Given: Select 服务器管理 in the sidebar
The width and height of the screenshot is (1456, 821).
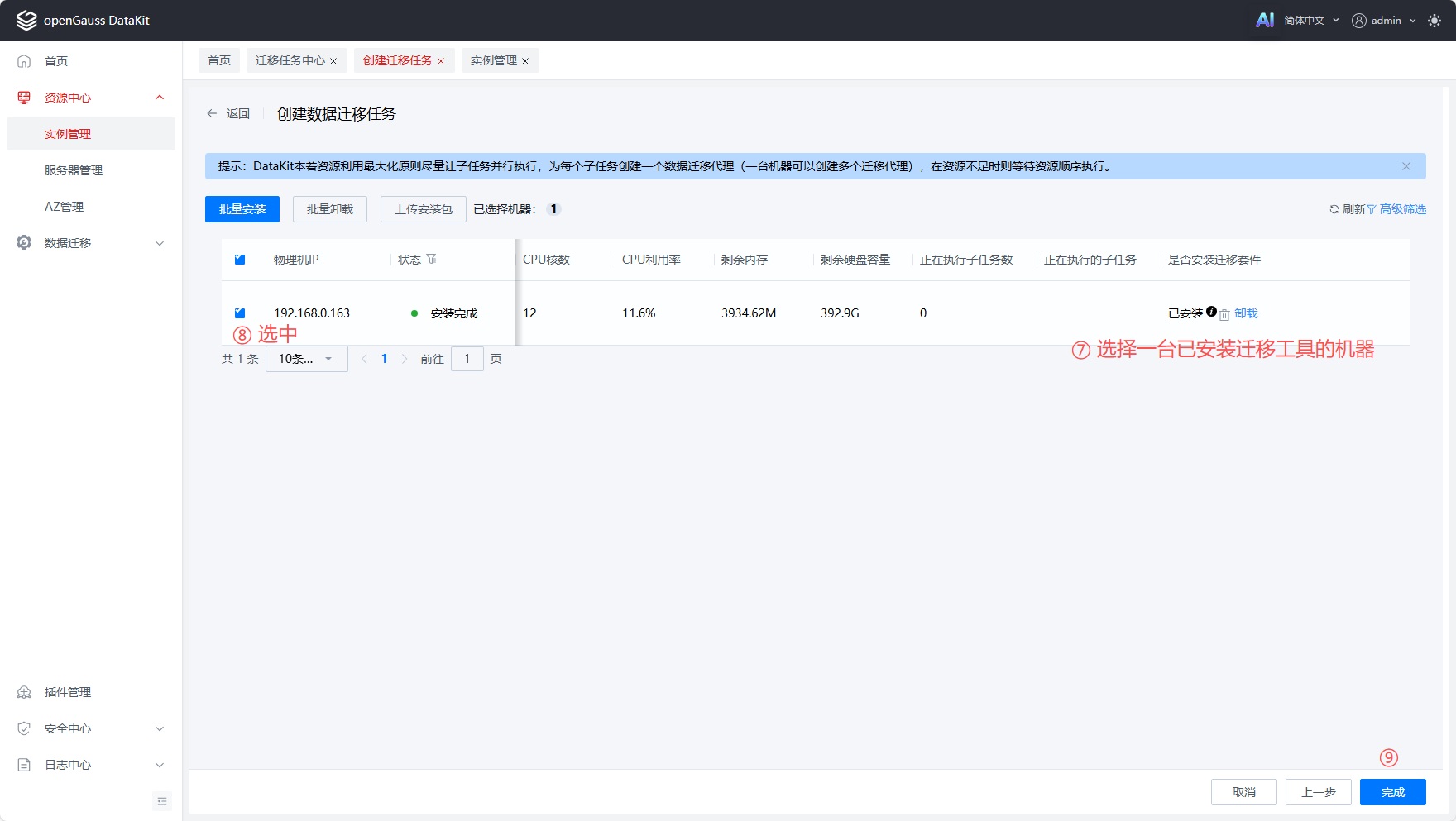Looking at the screenshot, I should (x=74, y=170).
